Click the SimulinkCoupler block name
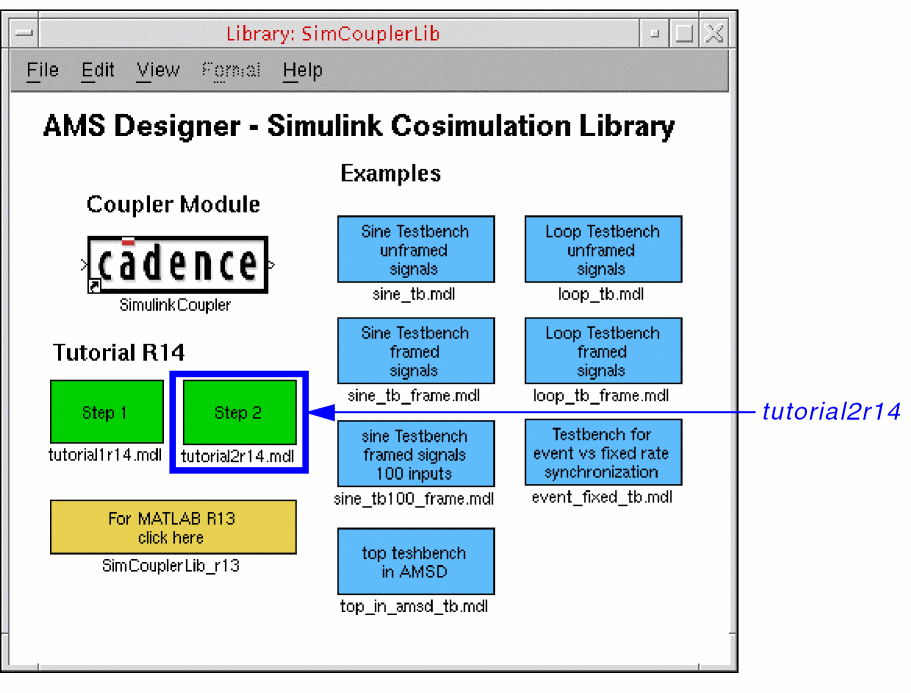The image size is (911, 693). pos(175,305)
